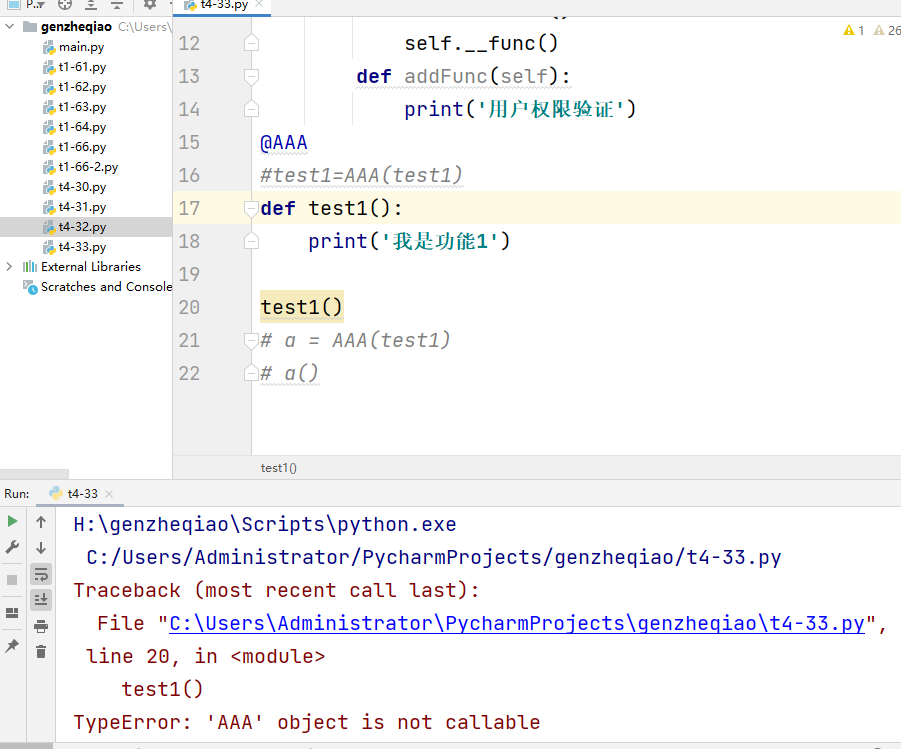
Task: Fold test1 function at line 17
Action: pos(251,209)
